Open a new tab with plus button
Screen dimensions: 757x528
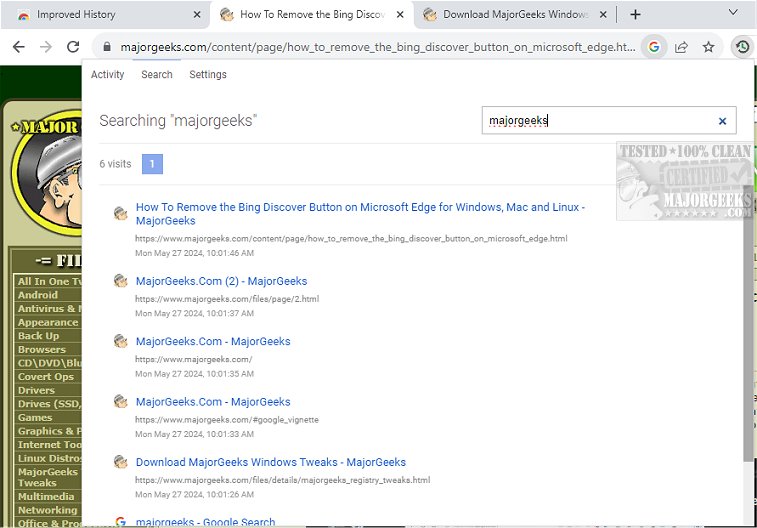635,14
